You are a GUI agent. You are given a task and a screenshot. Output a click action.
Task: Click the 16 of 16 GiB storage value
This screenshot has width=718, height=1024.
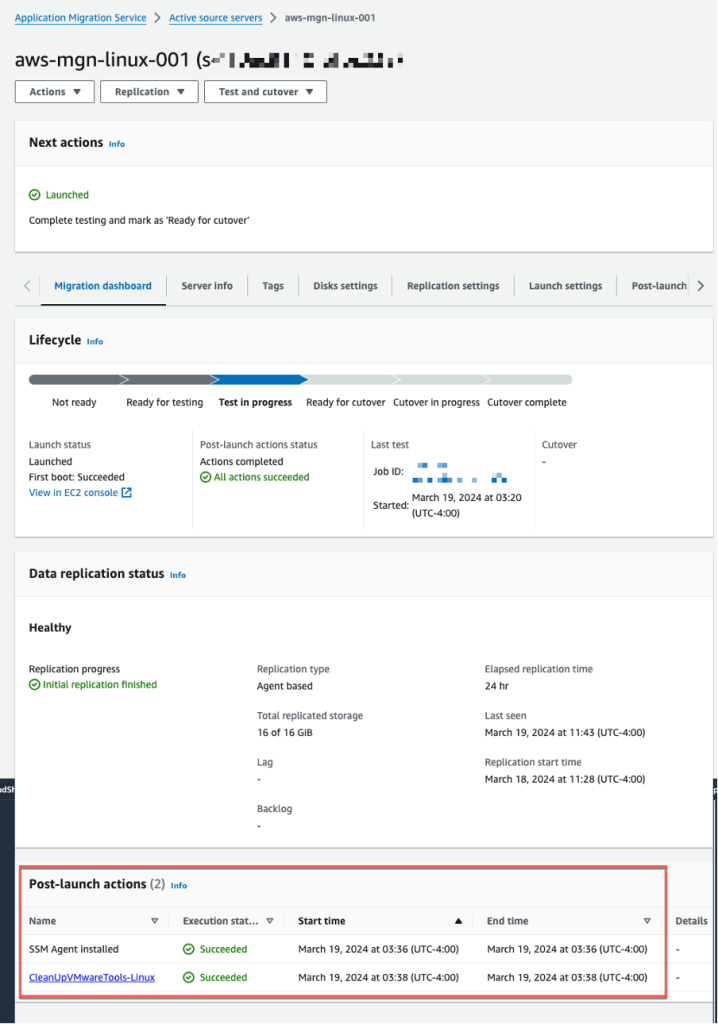pyautogui.click(x=285, y=733)
